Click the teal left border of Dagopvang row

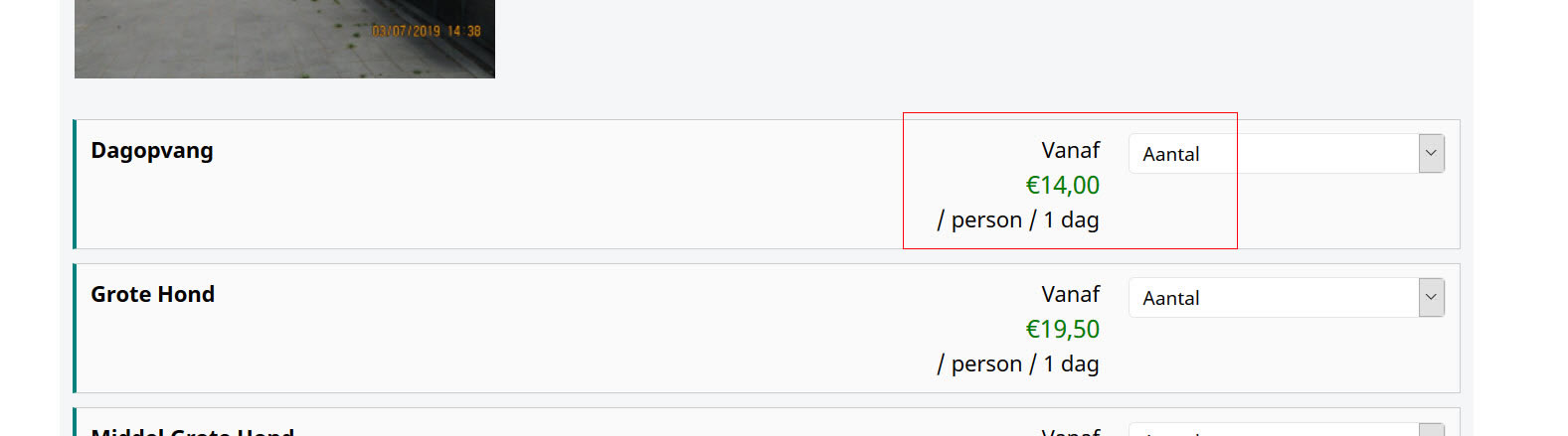[x=75, y=184]
